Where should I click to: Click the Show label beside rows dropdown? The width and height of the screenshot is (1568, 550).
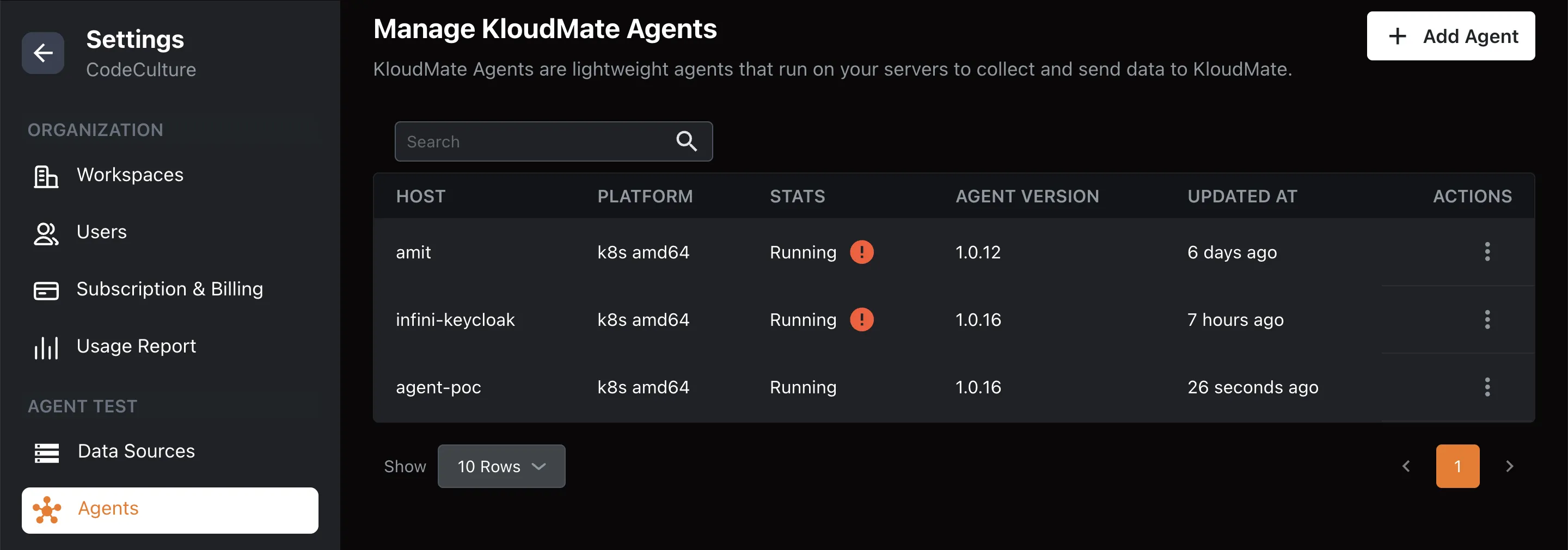405,466
